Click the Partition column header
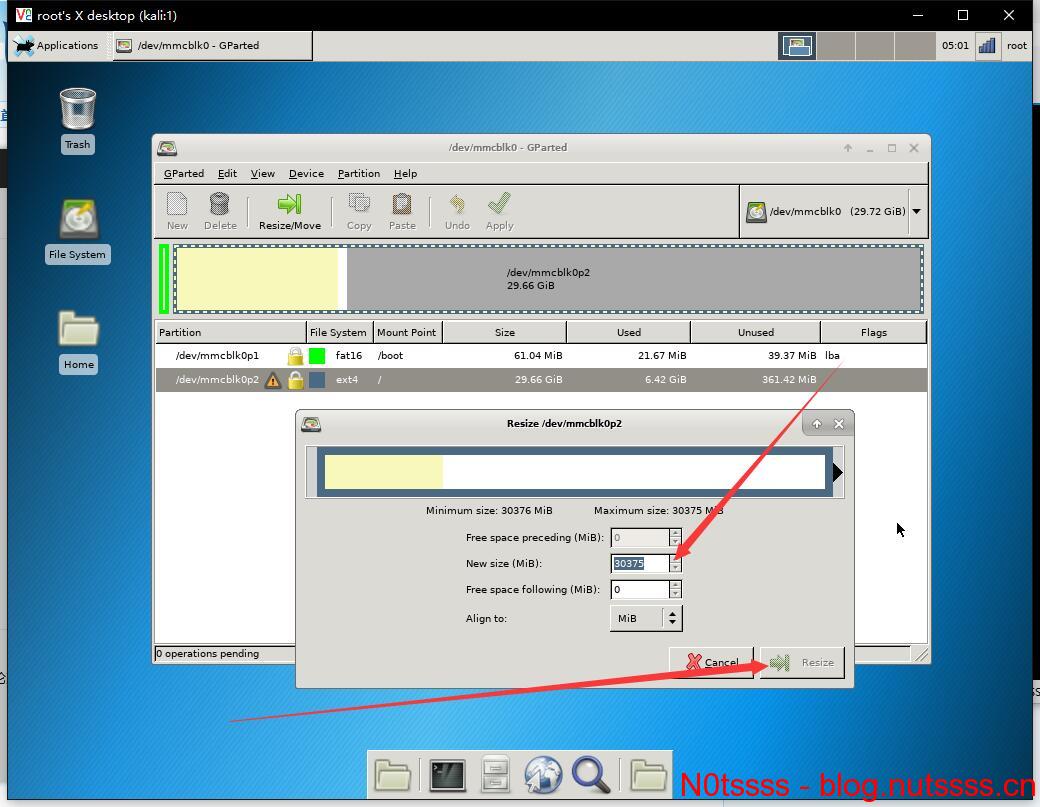The width and height of the screenshot is (1040, 807). tap(230, 332)
